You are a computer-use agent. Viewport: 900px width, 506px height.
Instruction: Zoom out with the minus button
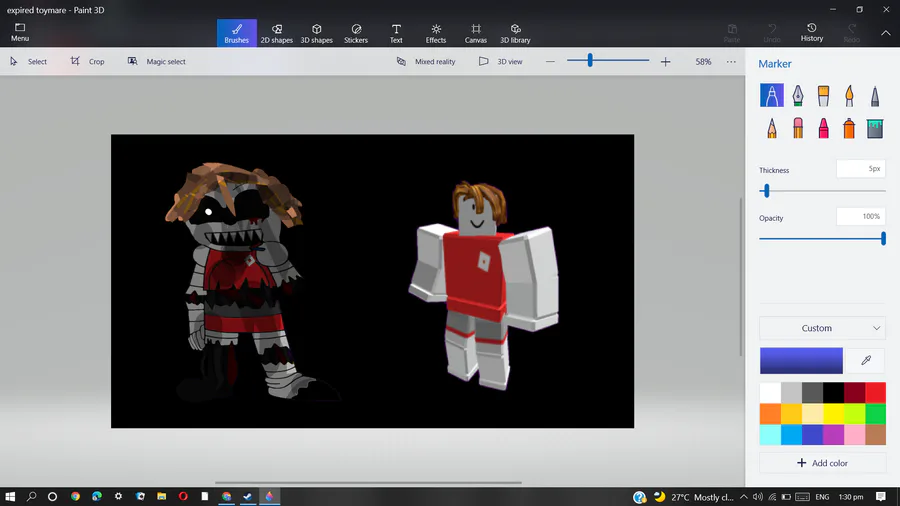[550, 61]
